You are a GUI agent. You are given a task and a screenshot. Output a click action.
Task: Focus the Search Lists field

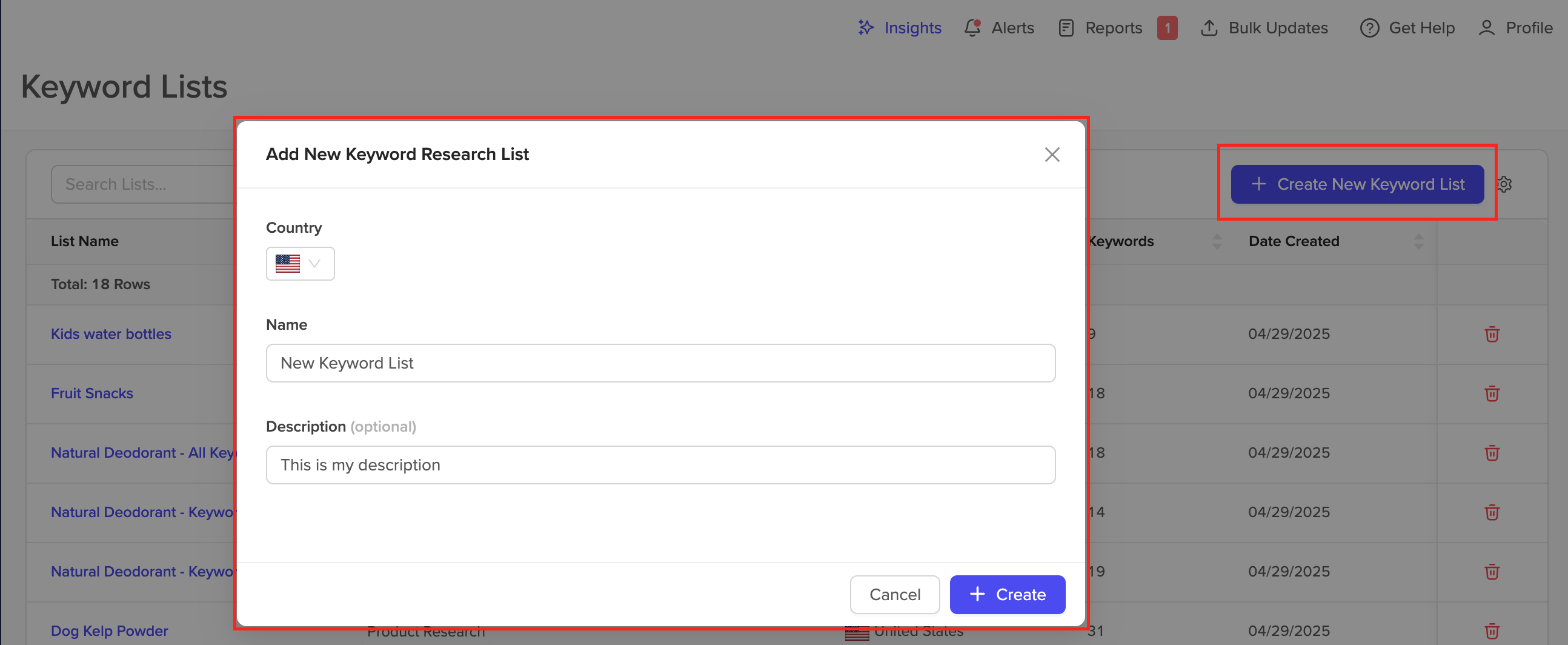point(144,184)
